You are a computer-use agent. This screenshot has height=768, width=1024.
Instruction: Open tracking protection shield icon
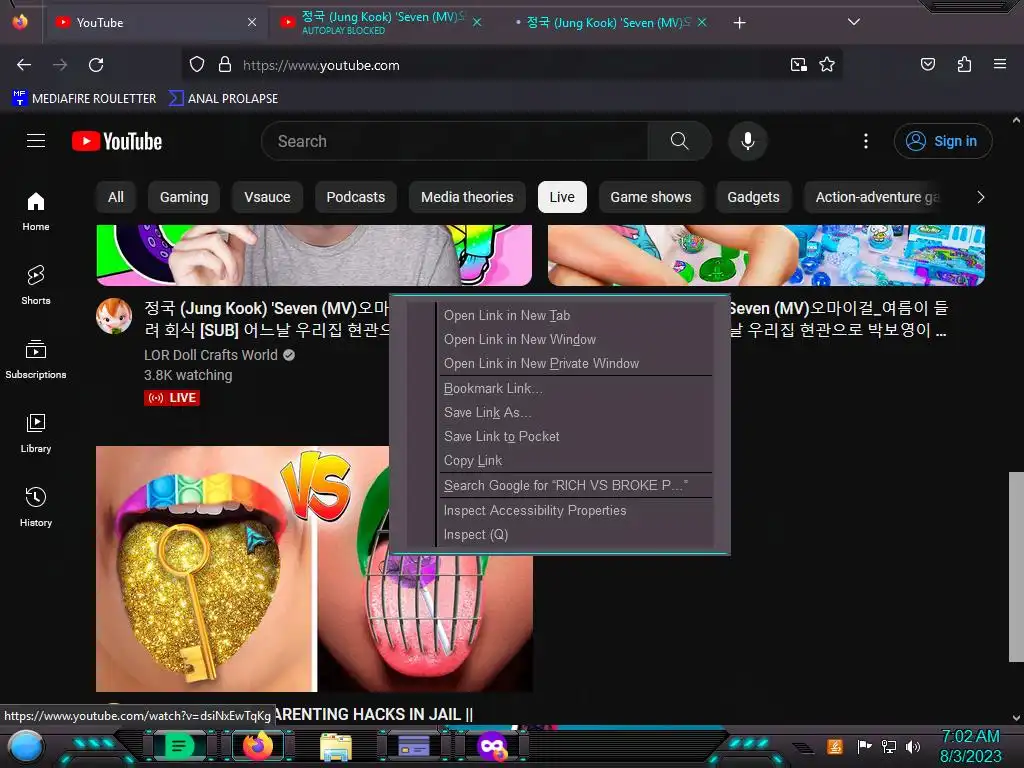coord(197,65)
